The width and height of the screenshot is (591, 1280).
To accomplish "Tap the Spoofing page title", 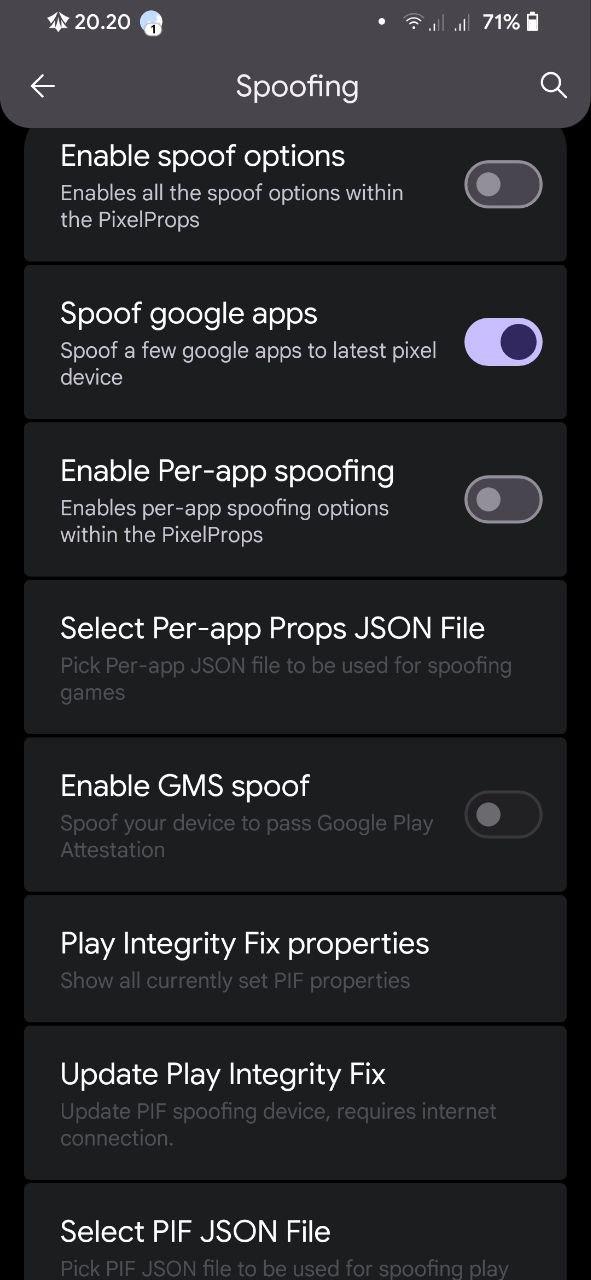I will coord(297,86).
